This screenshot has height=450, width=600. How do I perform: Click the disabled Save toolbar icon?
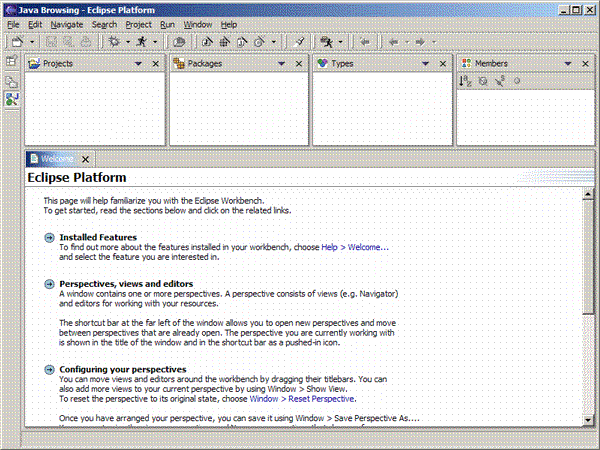[x=51, y=42]
